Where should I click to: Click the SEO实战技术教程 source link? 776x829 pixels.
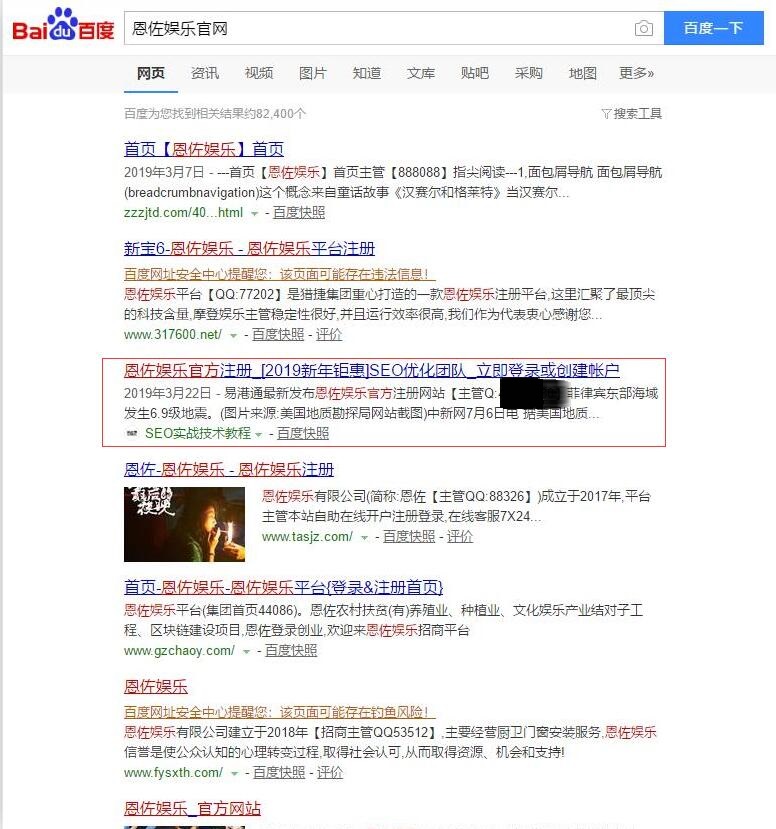(198, 434)
